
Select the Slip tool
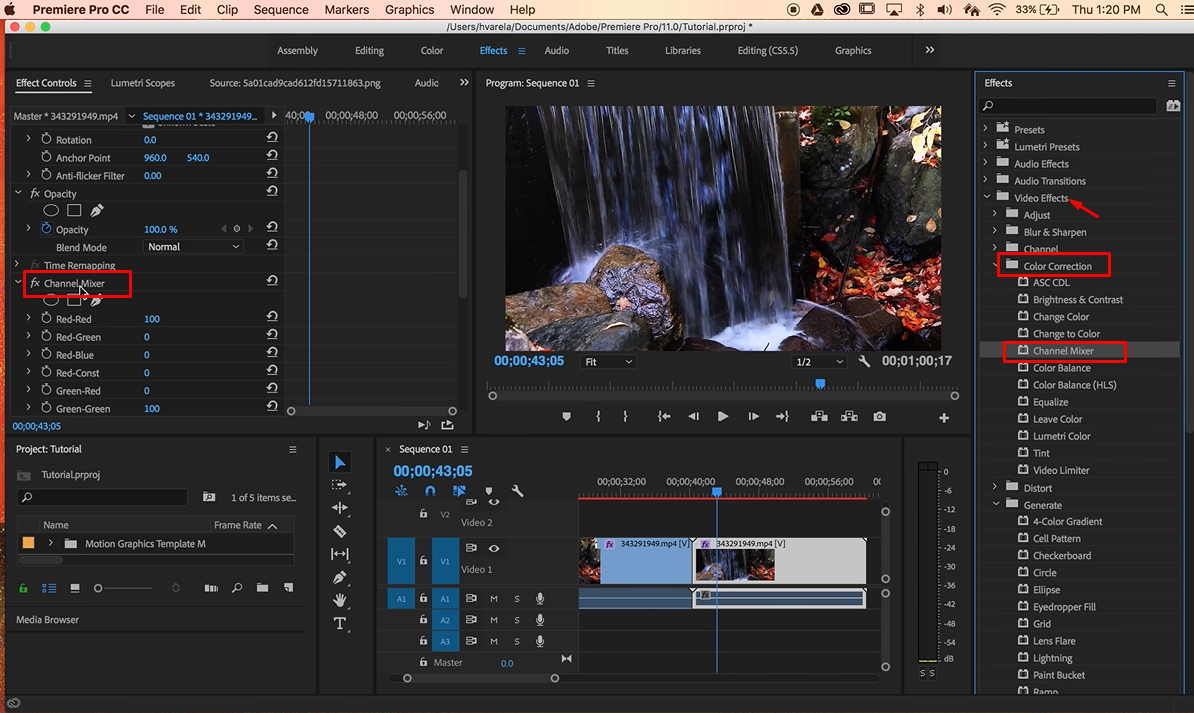click(340, 554)
